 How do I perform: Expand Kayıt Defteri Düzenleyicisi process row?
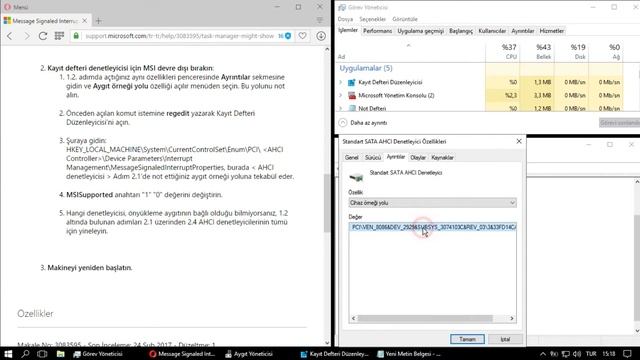[340, 82]
